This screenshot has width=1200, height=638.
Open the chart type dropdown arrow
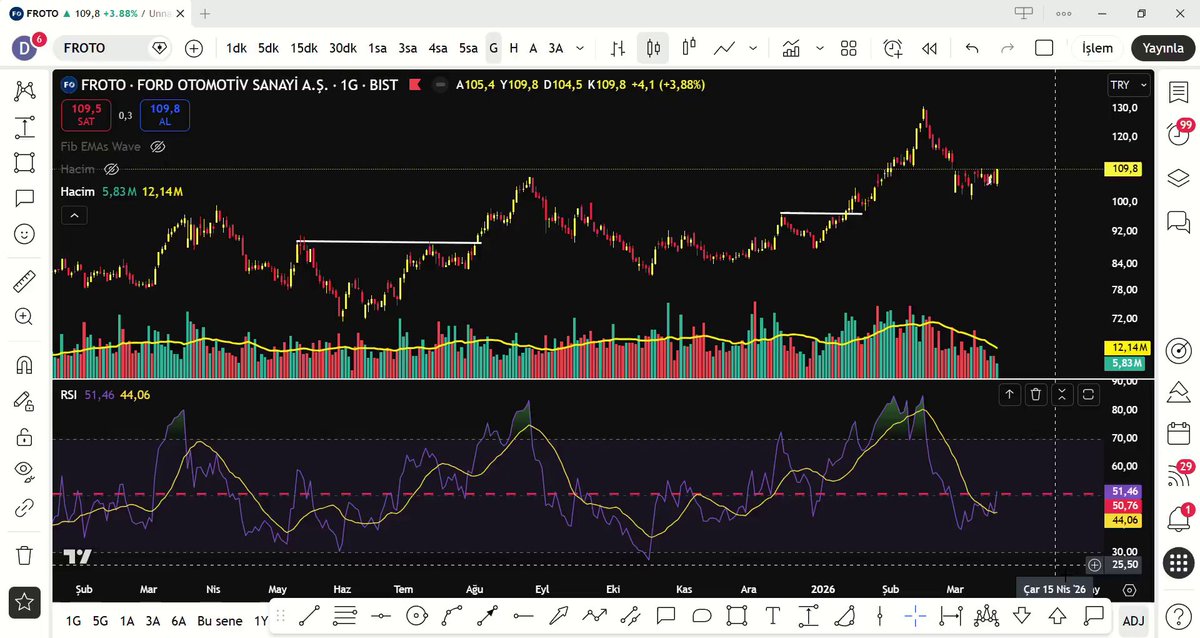click(x=754, y=48)
